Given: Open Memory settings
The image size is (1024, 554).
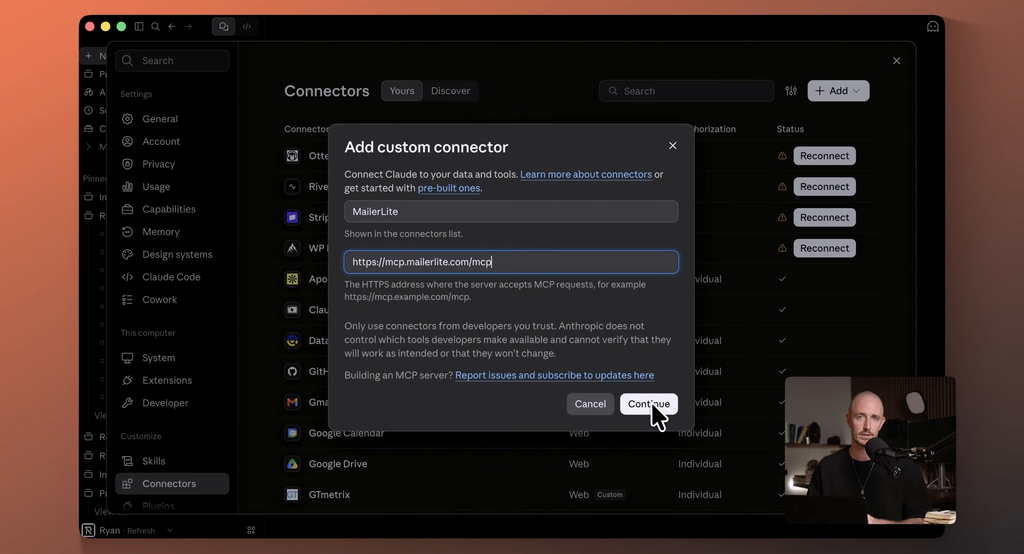Looking at the screenshot, I should click(172, 232).
